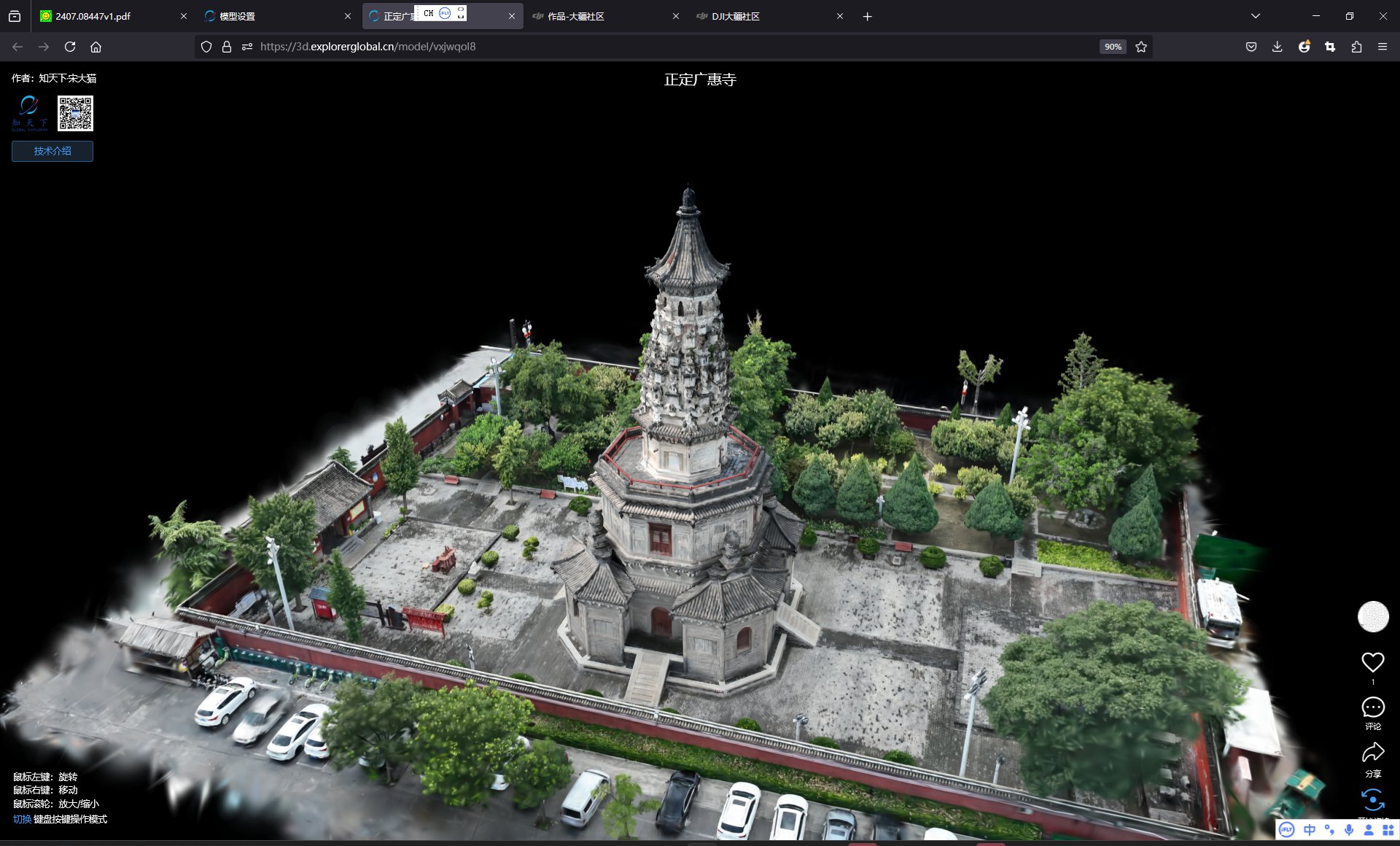The height and width of the screenshot is (846, 1400).
Task: Share the model using the 分享 arrow icon
Action: tap(1373, 753)
